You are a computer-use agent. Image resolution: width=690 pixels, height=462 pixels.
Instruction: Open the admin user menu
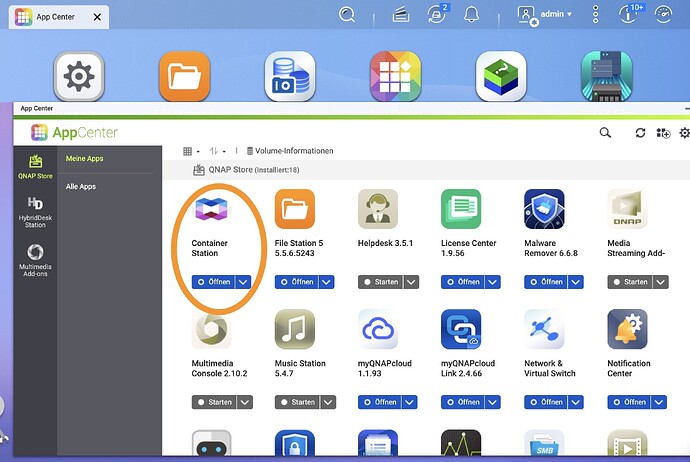545,15
